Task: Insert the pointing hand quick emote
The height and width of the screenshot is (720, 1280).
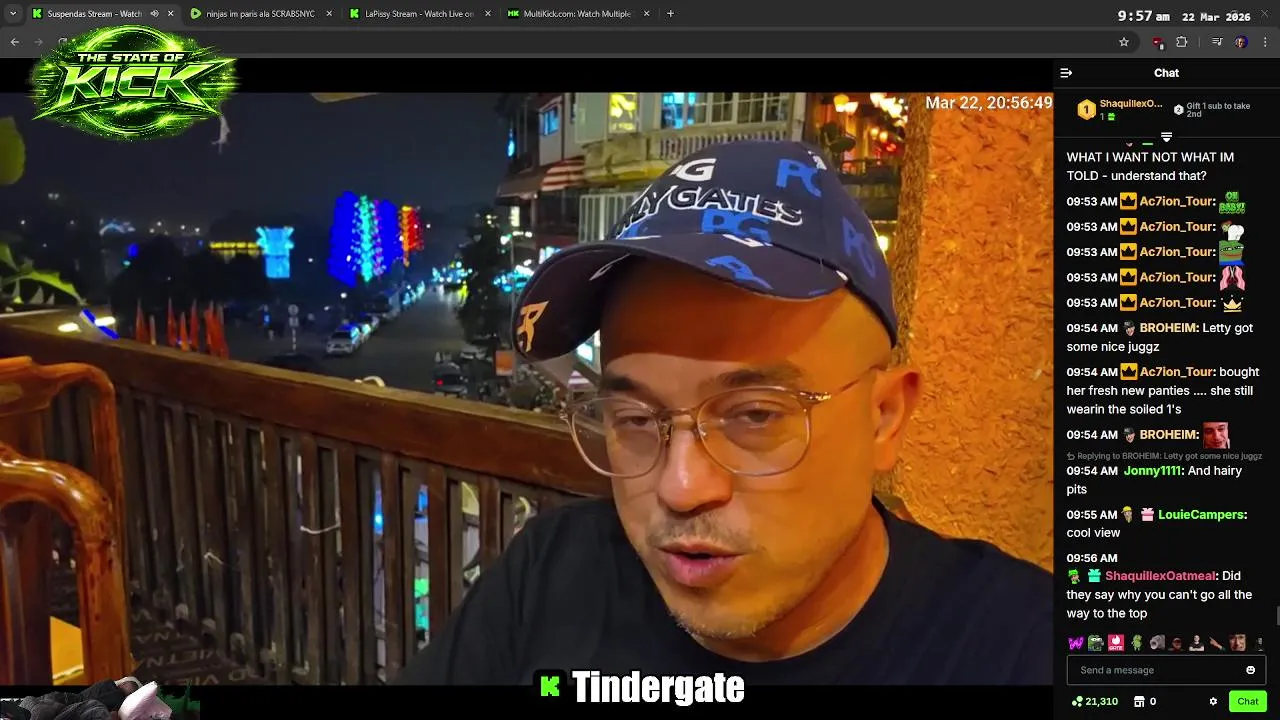Action: click(x=1216, y=643)
